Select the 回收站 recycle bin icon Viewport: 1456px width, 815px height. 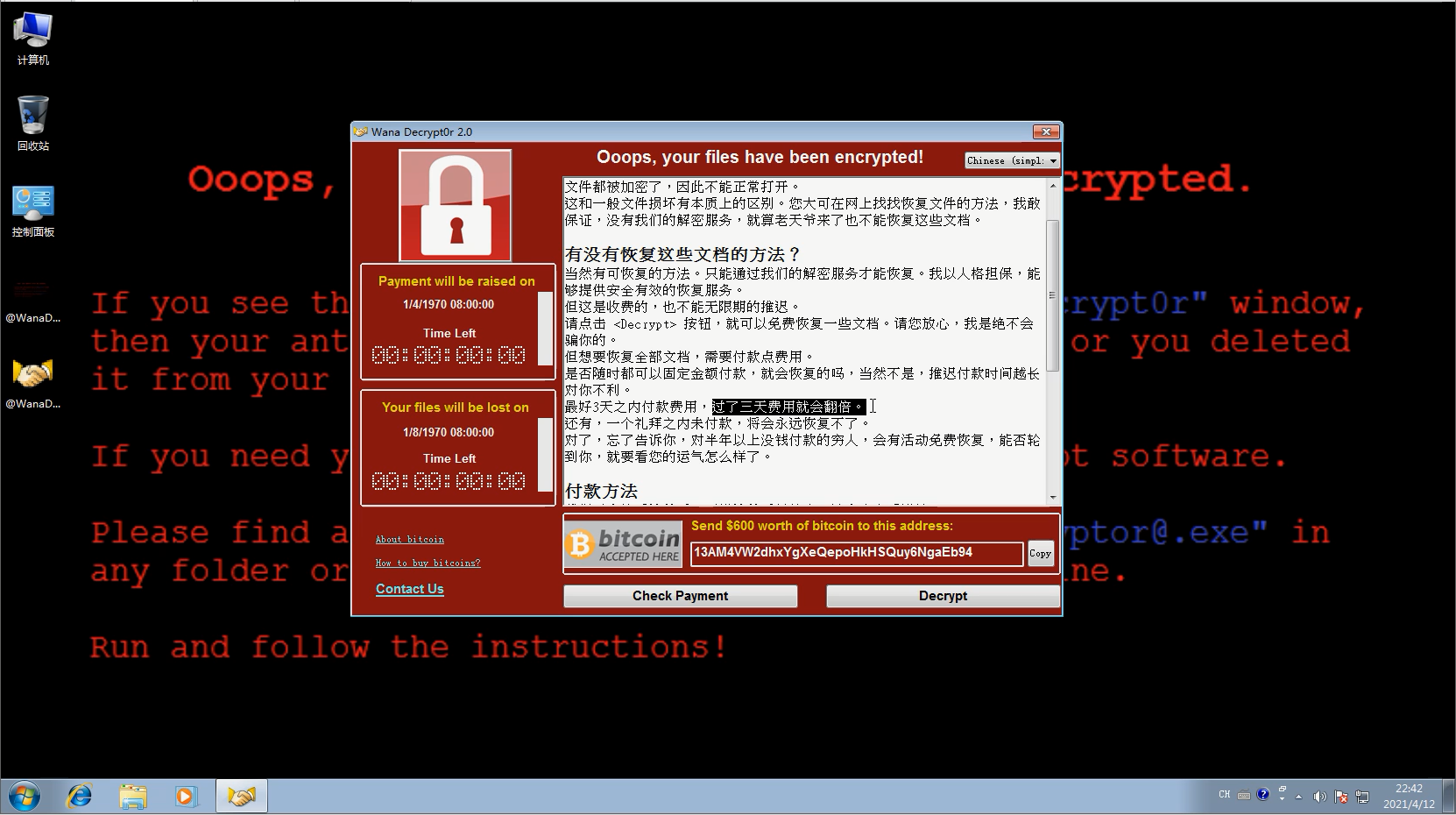tap(33, 124)
